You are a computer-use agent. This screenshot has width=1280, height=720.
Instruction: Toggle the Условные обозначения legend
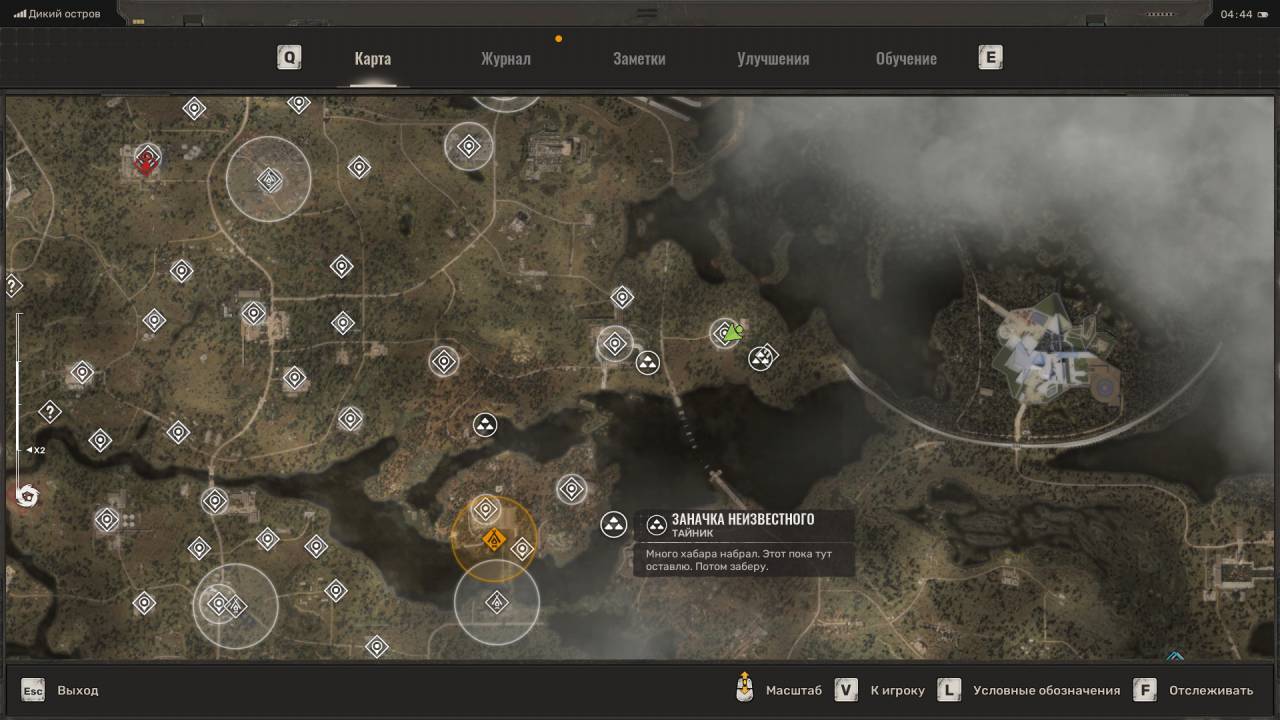(1030, 690)
